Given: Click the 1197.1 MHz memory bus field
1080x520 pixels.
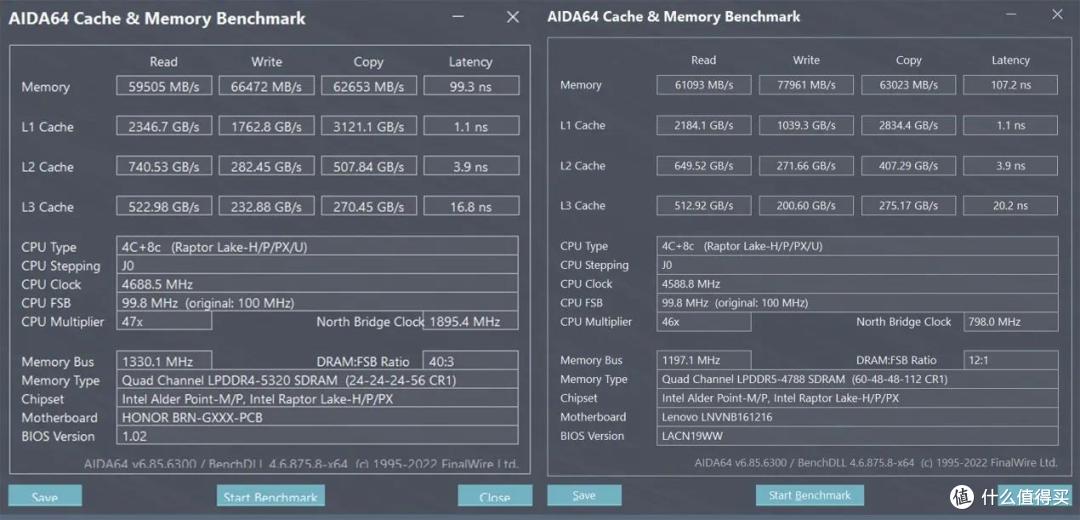Looking at the screenshot, I should tap(703, 360).
